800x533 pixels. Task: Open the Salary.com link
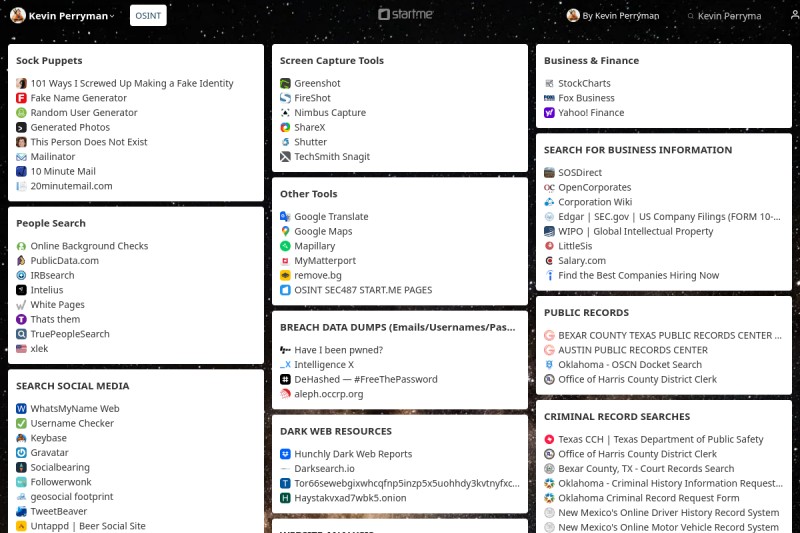(x=582, y=261)
